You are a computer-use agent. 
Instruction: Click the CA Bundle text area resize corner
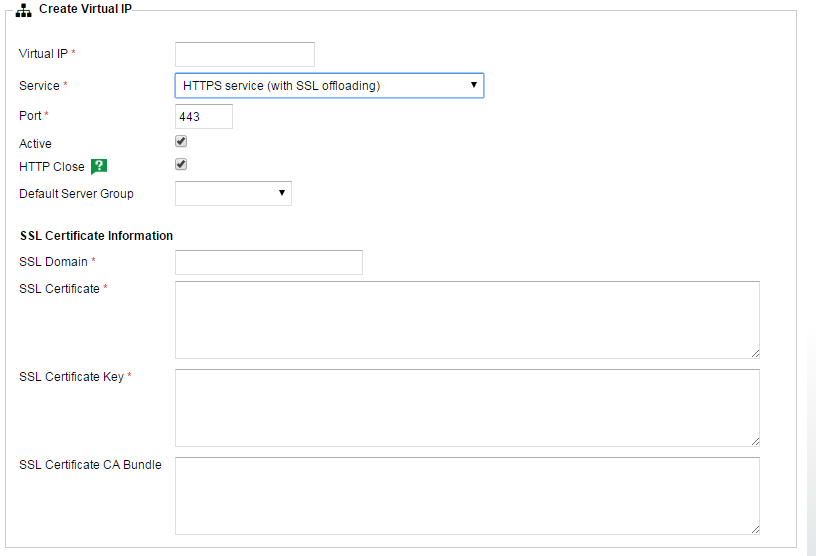(754, 528)
